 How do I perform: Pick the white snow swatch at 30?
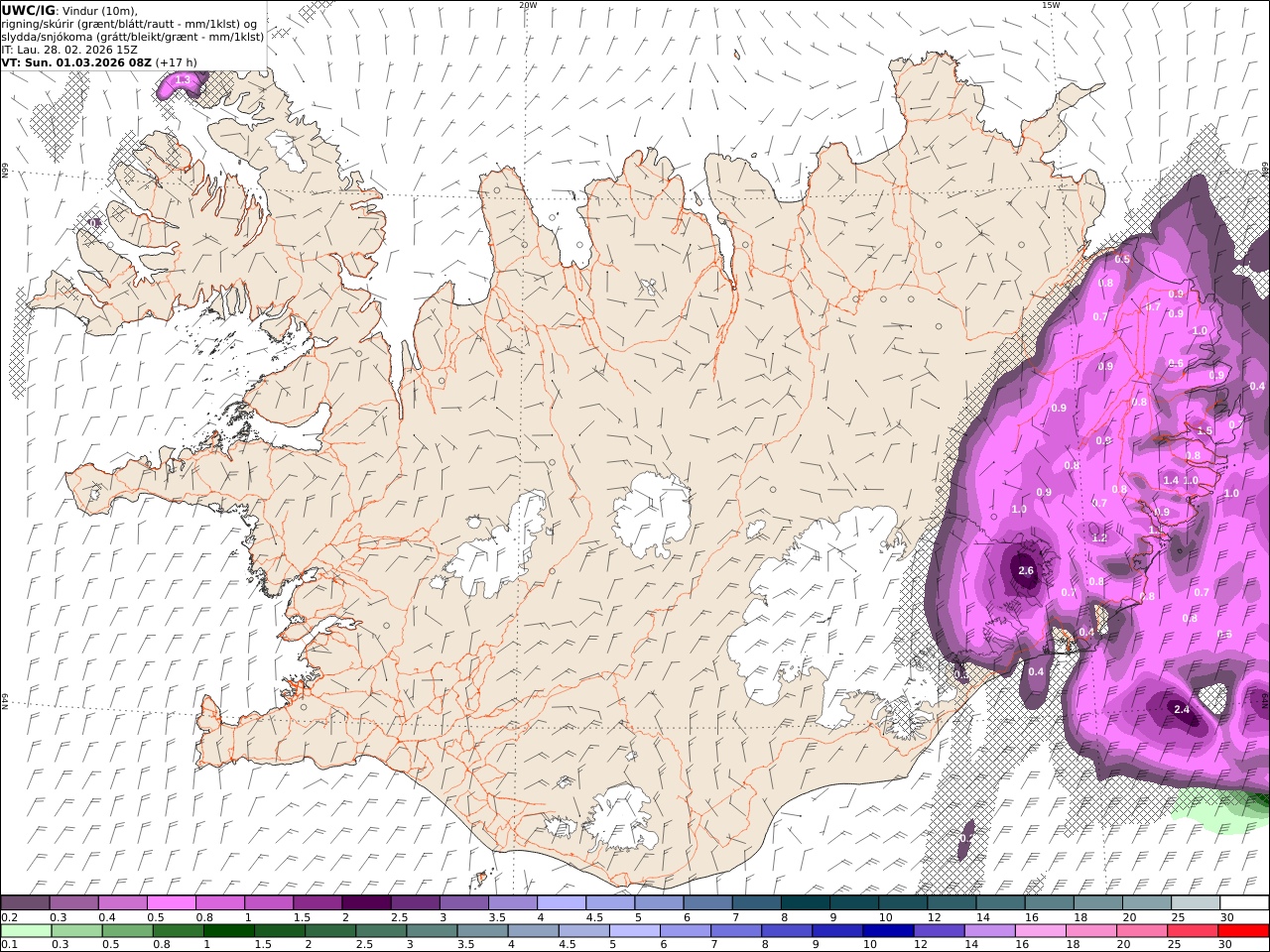(x=1244, y=903)
